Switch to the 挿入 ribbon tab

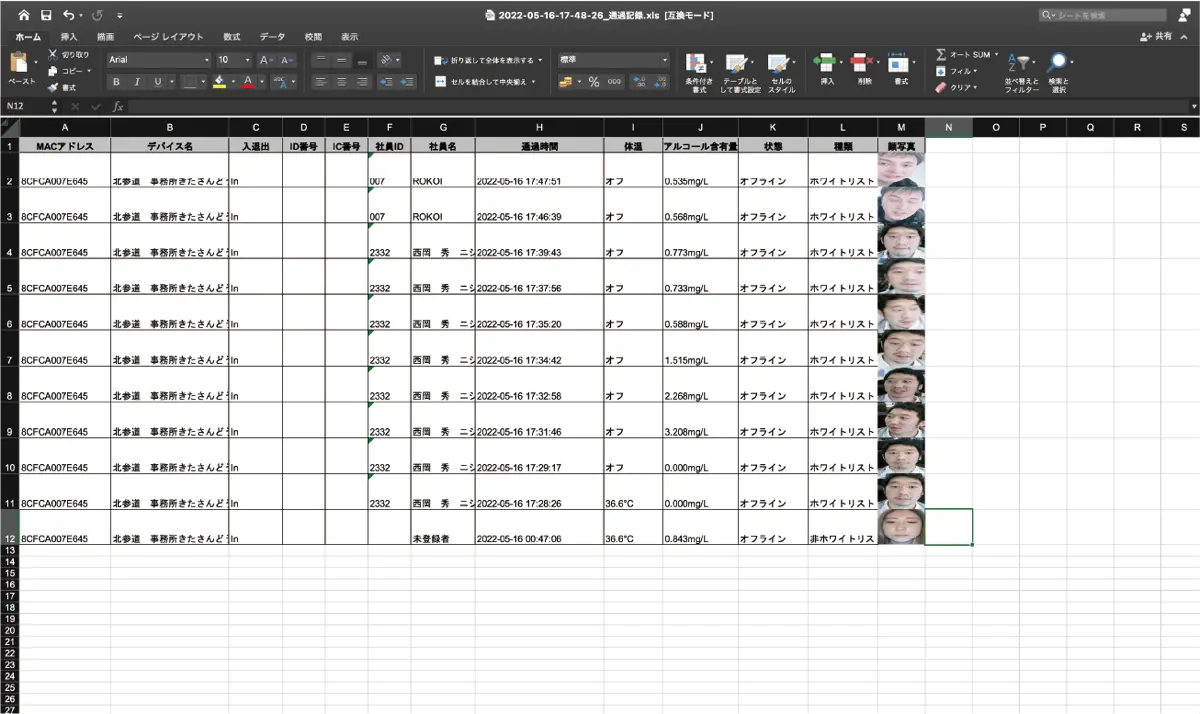coord(69,36)
